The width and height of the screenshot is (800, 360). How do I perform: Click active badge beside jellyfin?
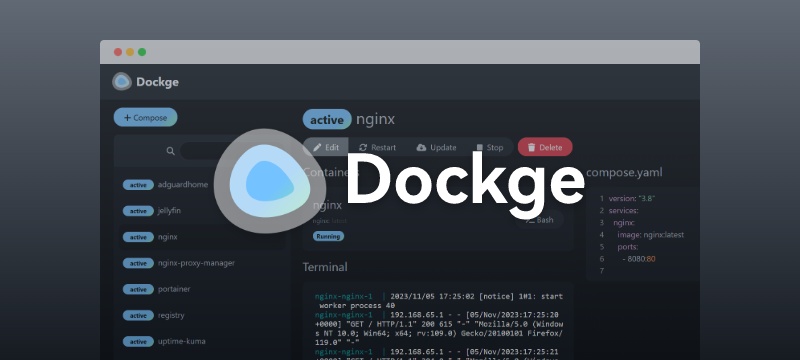coord(138,211)
